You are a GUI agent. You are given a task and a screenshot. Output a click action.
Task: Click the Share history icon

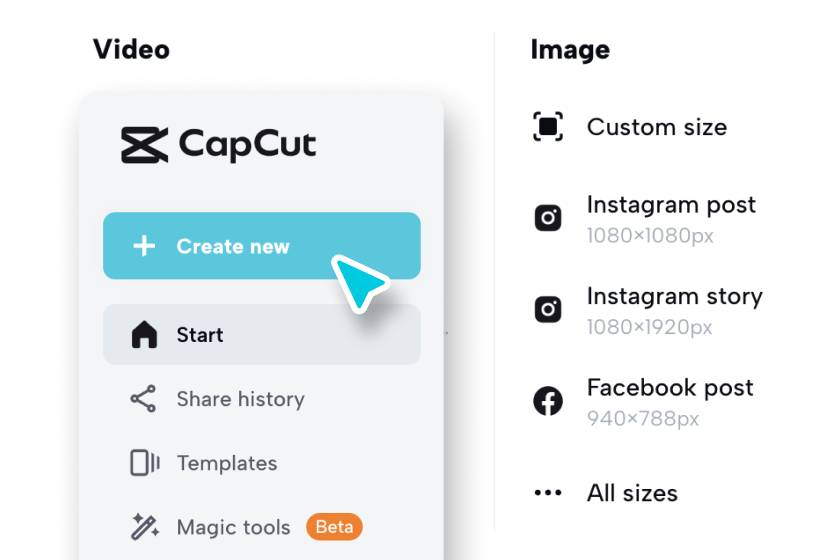(144, 399)
